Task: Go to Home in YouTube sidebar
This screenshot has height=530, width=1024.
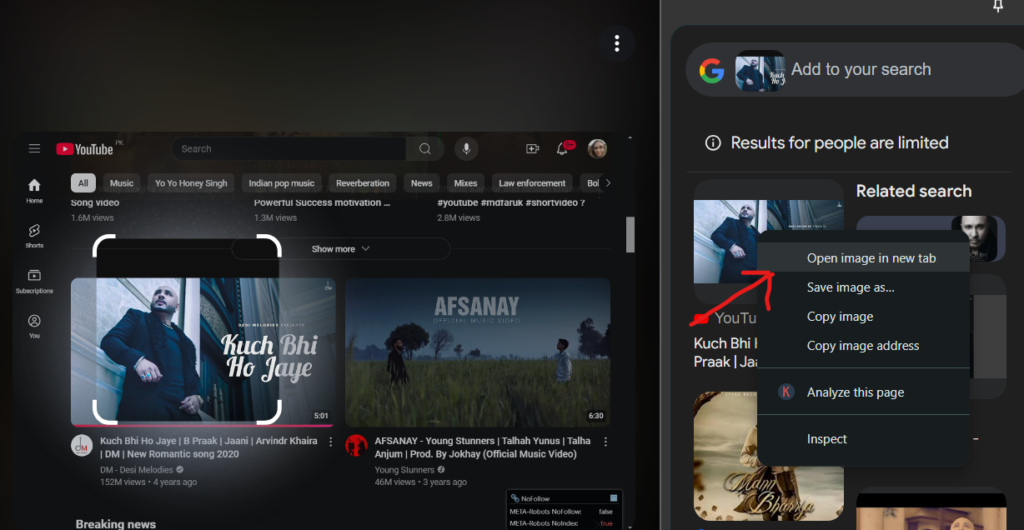Action: pyautogui.click(x=35, y=191)
